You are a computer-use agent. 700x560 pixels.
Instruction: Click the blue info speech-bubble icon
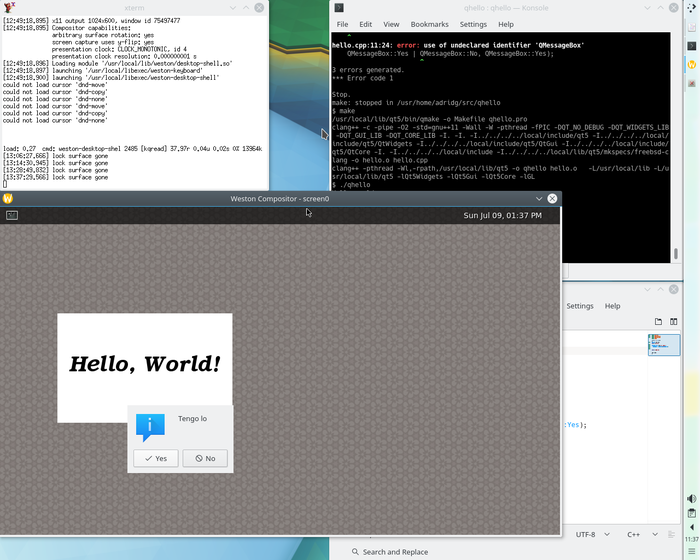pos(150,427)
